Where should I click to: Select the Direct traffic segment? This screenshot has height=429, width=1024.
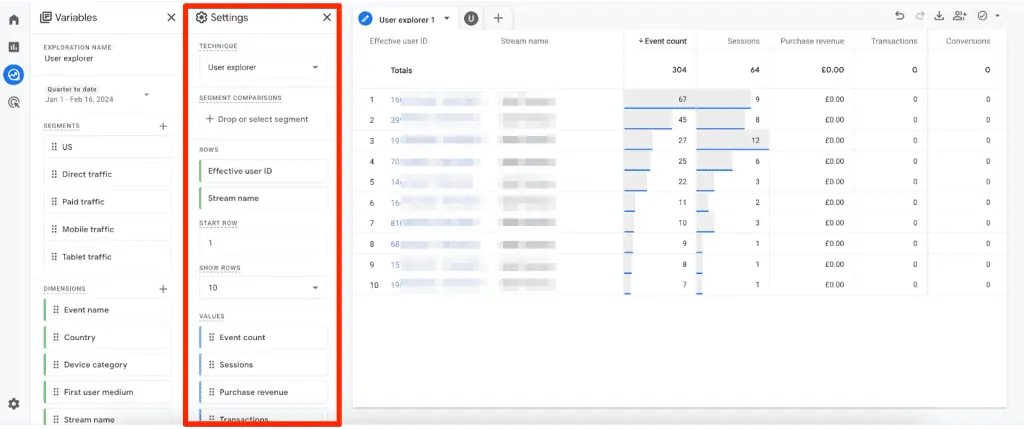[x=107, y=174]
